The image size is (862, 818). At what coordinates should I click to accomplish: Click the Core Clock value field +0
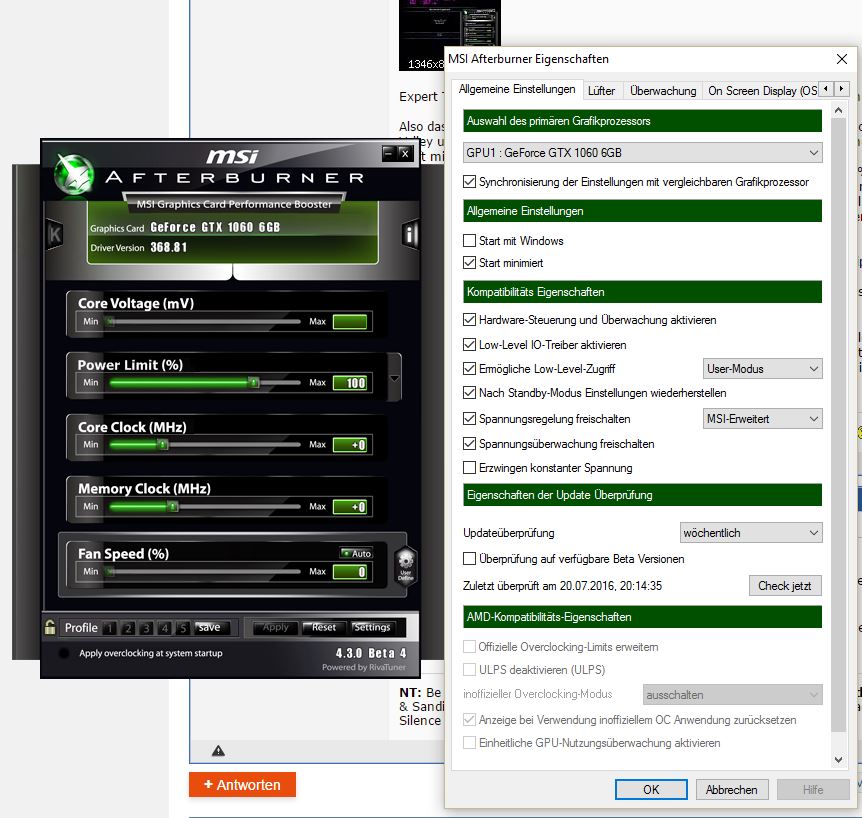(350, 445)
